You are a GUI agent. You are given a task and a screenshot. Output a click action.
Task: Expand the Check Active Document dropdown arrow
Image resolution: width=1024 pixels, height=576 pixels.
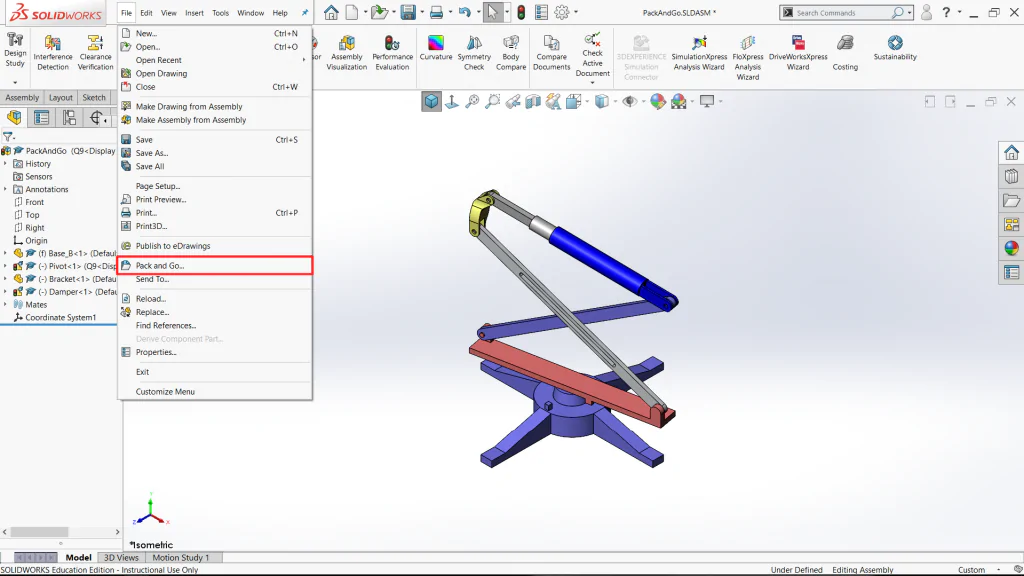[592, 82]
